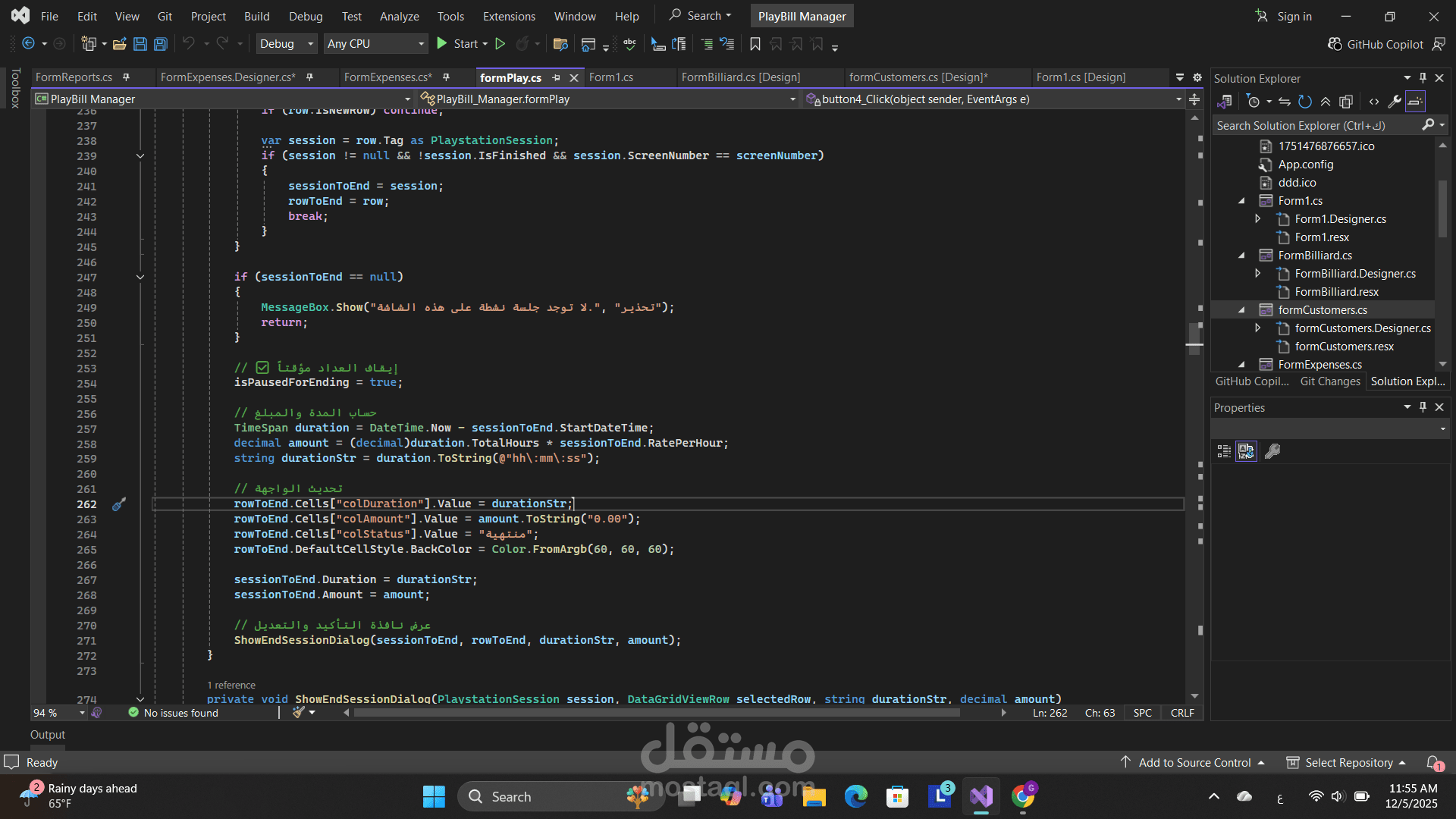Collapse the FormBilliard.cs tree node
This screenshot has width=1456, height=819.
[1241, 256]
